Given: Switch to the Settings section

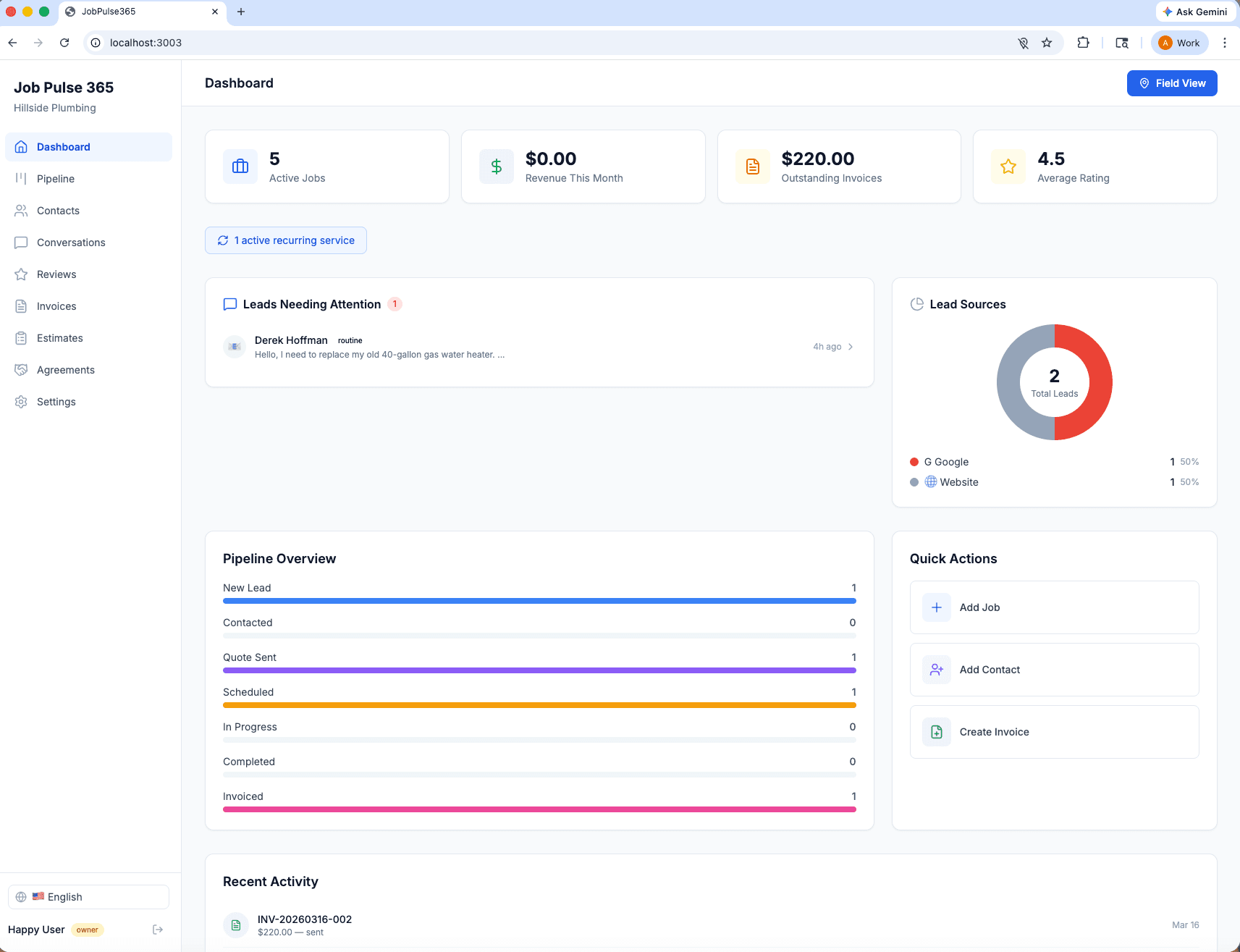Looking at the screenshot, I should coord(56,401).
